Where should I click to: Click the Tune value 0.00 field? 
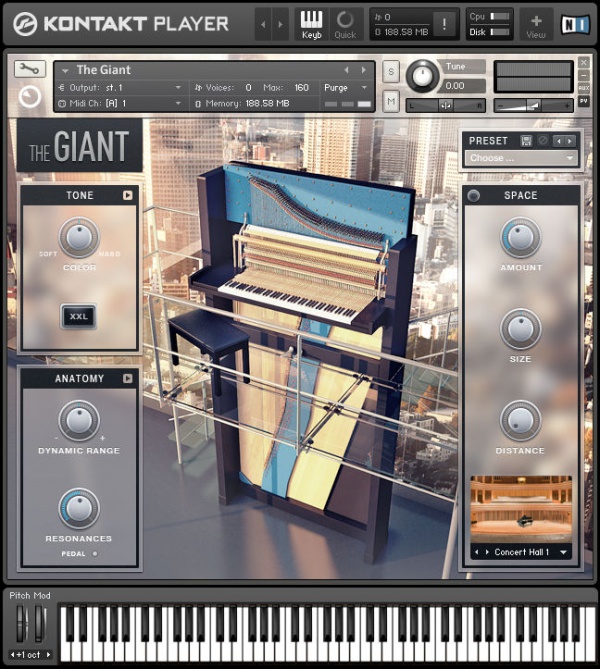tap(463, 86)
